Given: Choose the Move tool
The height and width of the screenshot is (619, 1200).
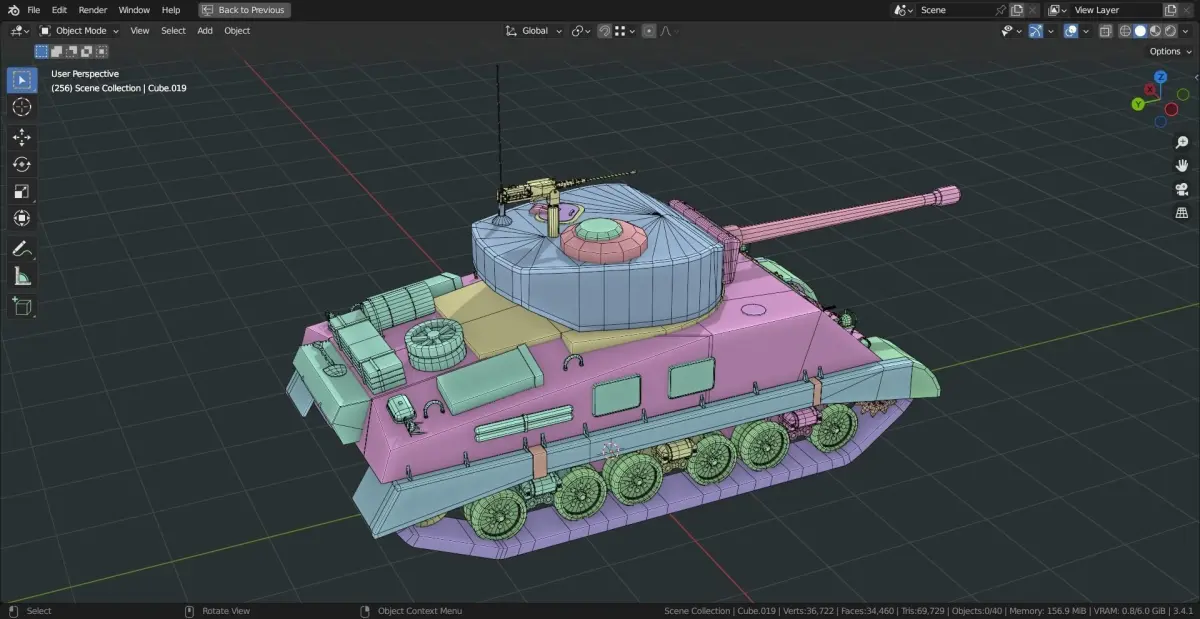Looking at the screenshot, I should [x=22, y=138].
